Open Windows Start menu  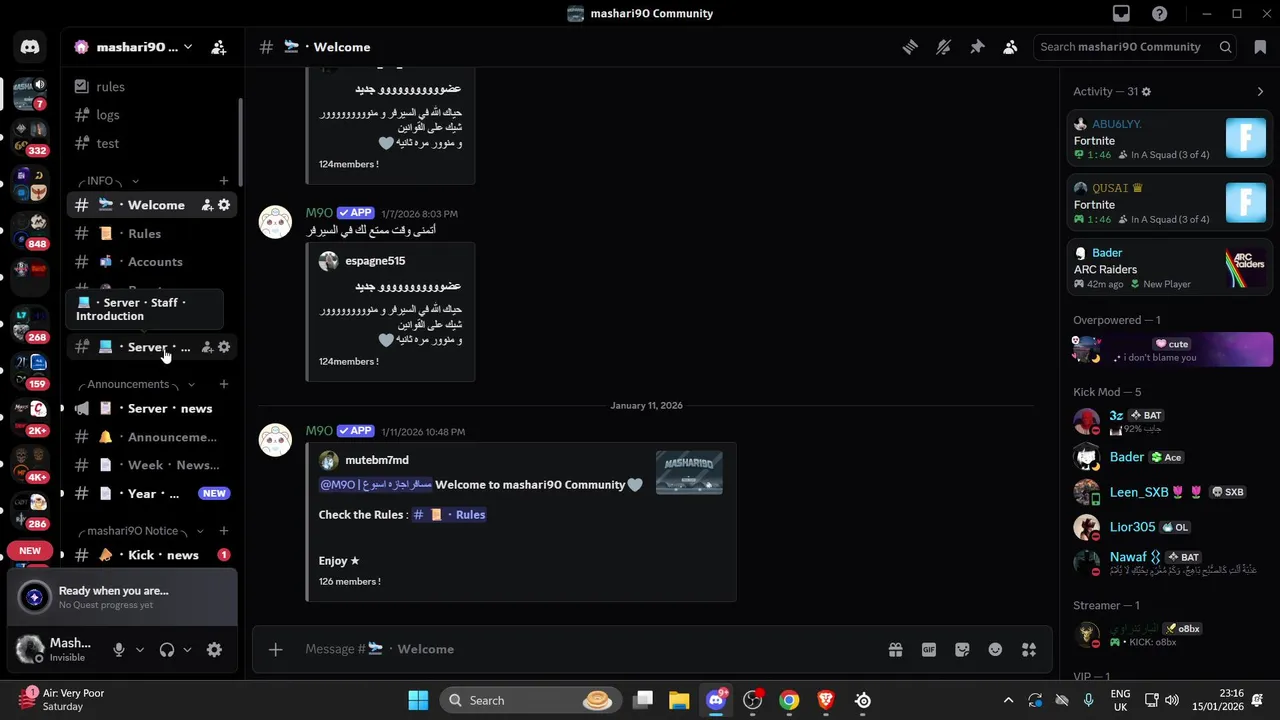pyautogui.click(x=418, y=700)
